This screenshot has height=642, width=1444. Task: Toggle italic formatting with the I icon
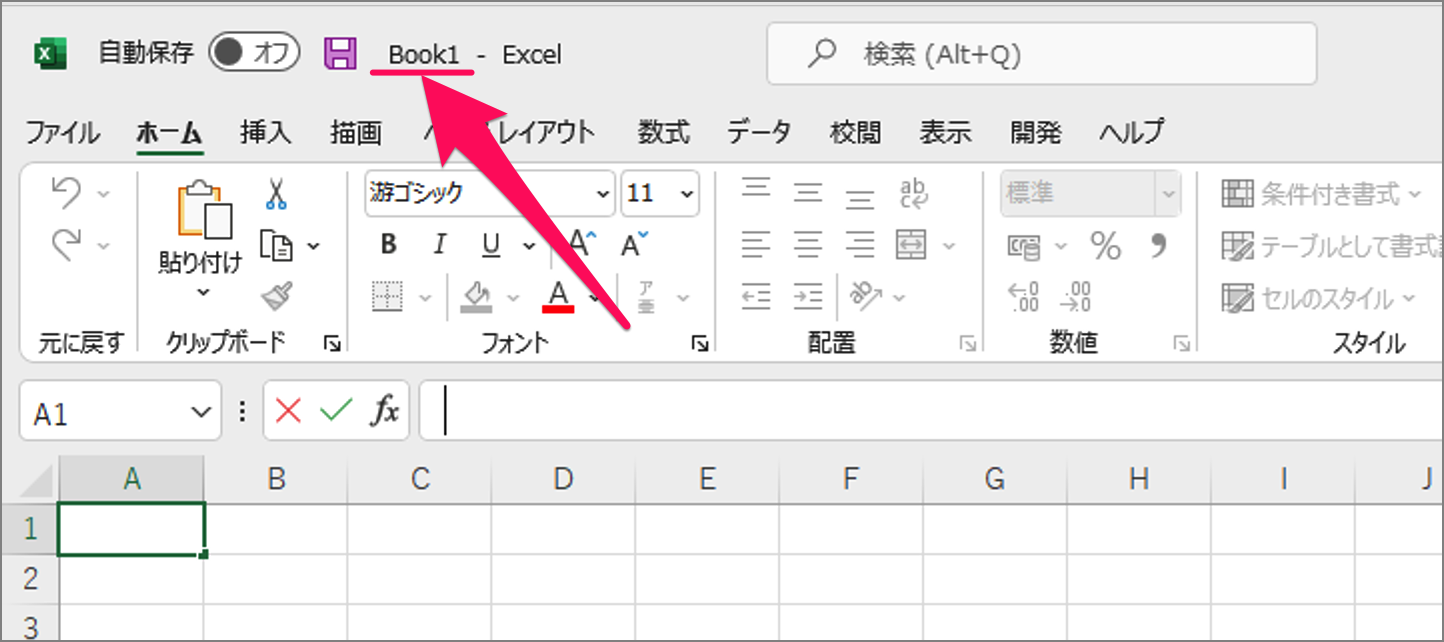(x=439, y=244)
